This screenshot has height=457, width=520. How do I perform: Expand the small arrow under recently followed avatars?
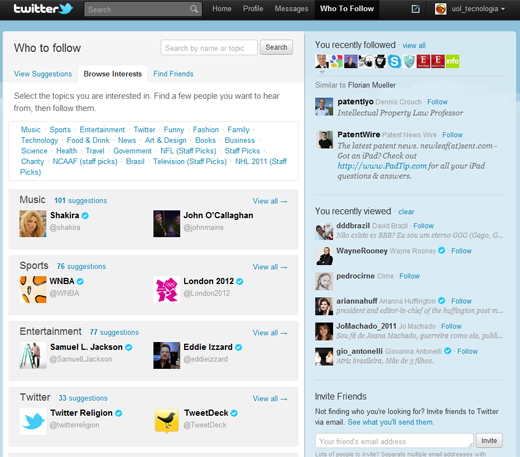tap(322, 72)
